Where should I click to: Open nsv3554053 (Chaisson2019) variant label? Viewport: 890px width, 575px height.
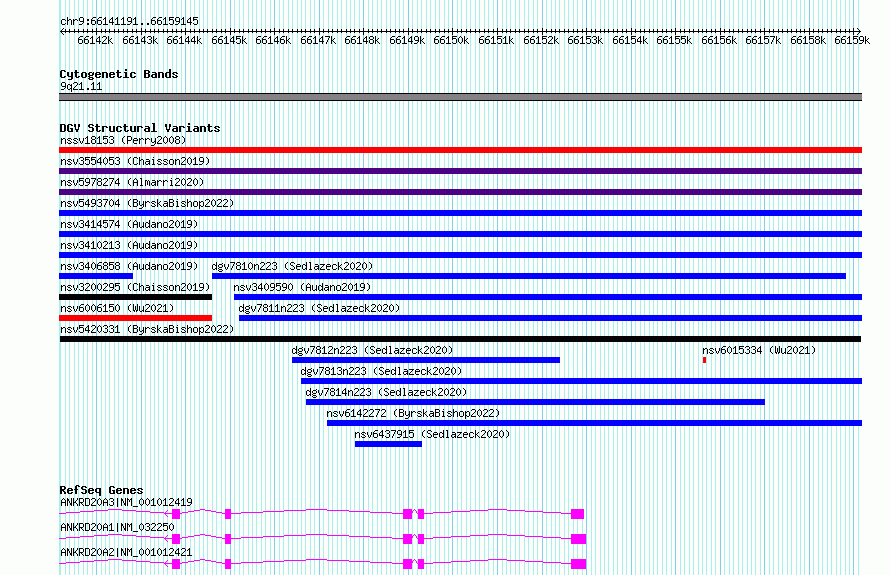(x=135, y=161)
